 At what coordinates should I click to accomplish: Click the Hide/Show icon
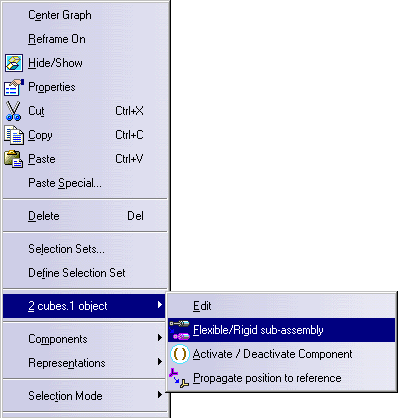point(14,63)
